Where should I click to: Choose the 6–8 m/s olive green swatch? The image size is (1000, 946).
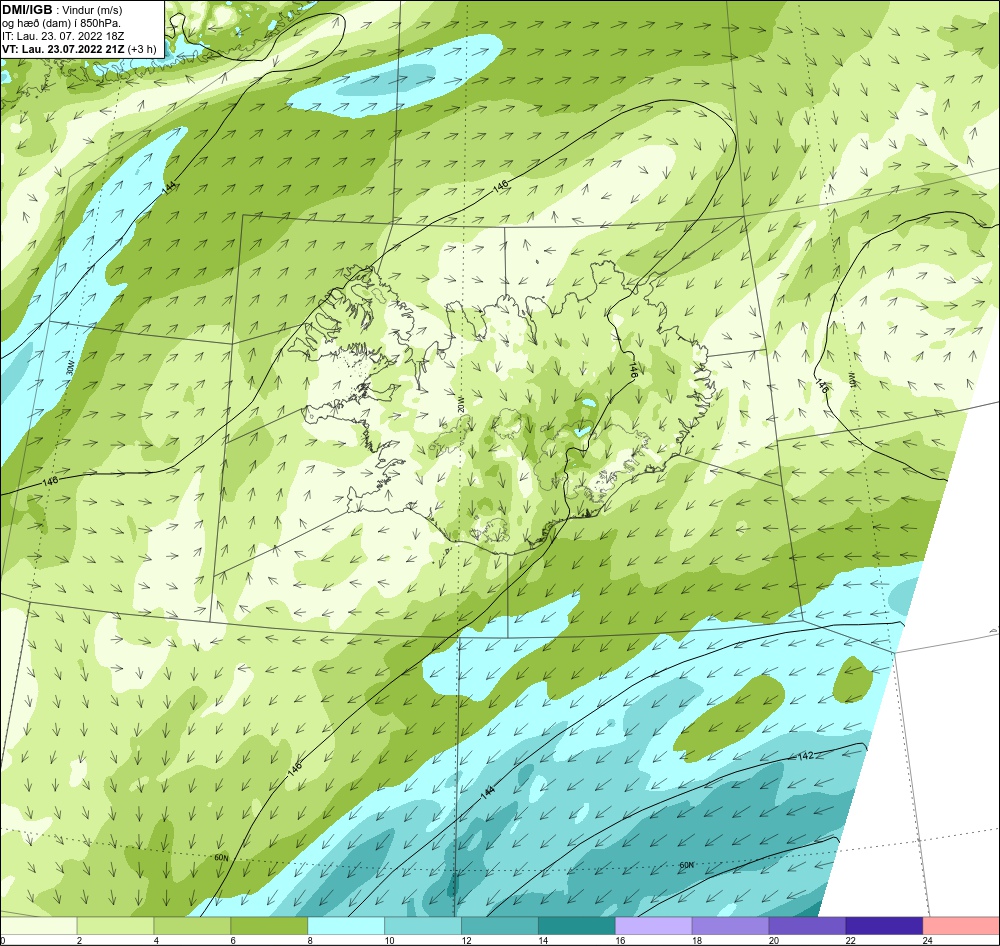pos(269,926)
